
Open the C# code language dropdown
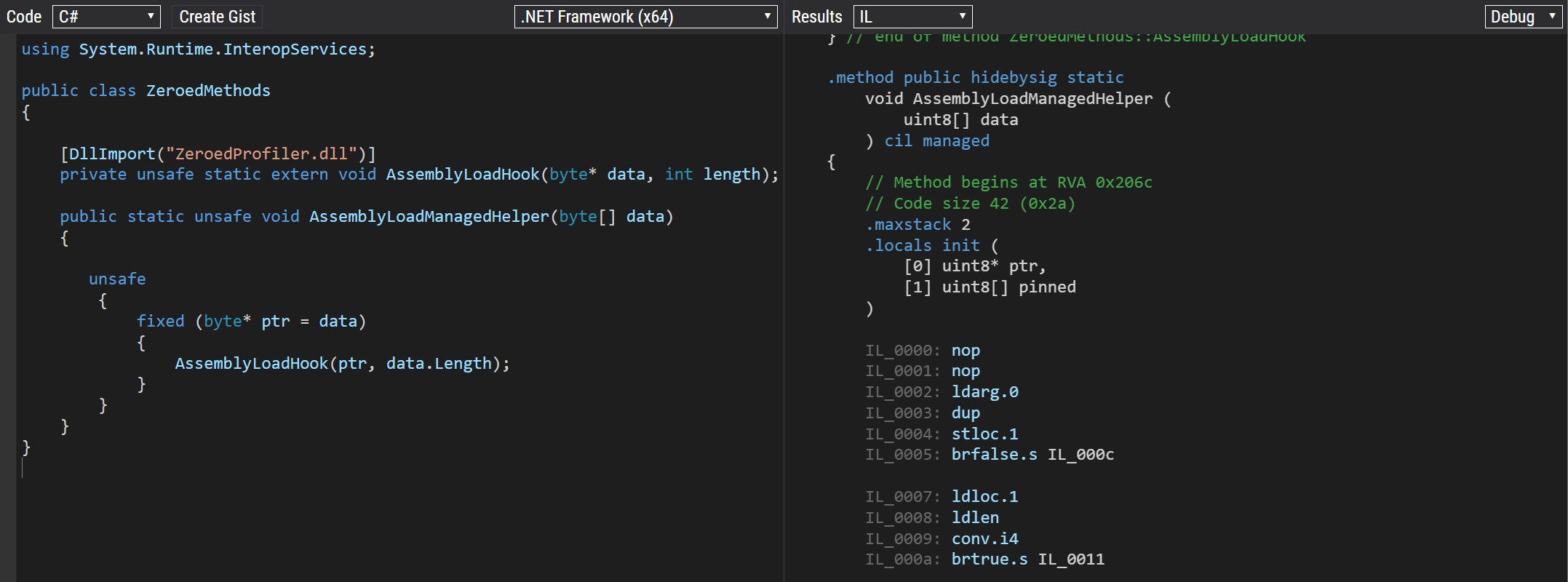pyautogui.click(x=106, y=17)
